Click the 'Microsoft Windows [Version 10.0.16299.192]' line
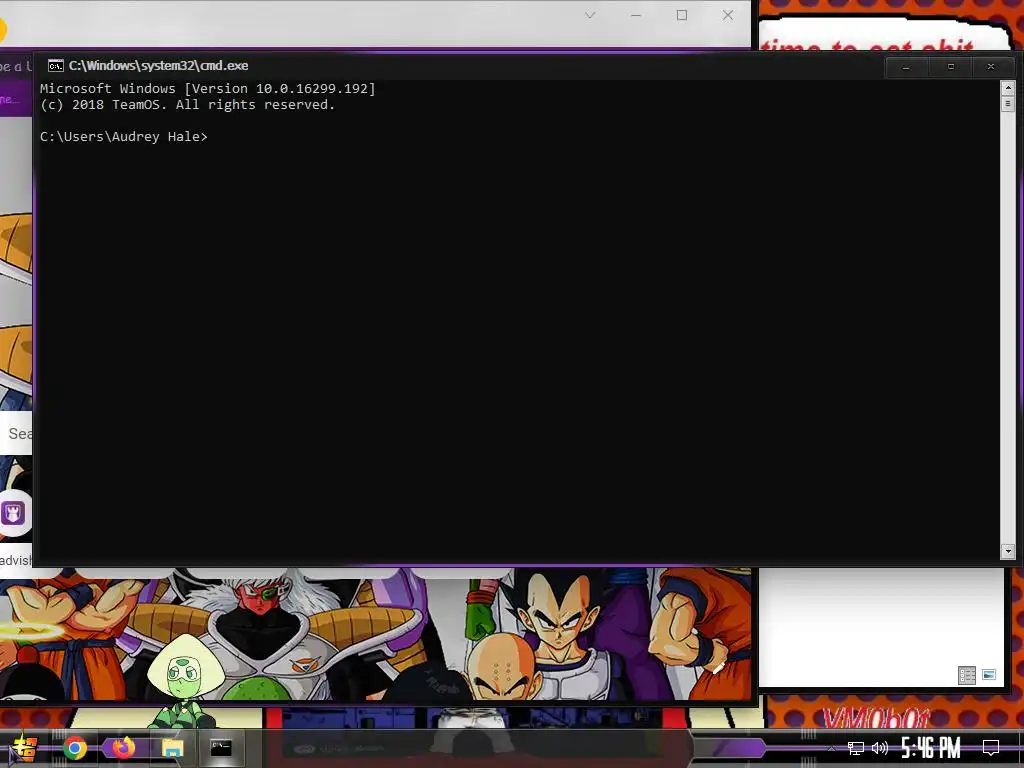Image resolution: width=1024 pixels, height=768 pixels. point(208,88)
